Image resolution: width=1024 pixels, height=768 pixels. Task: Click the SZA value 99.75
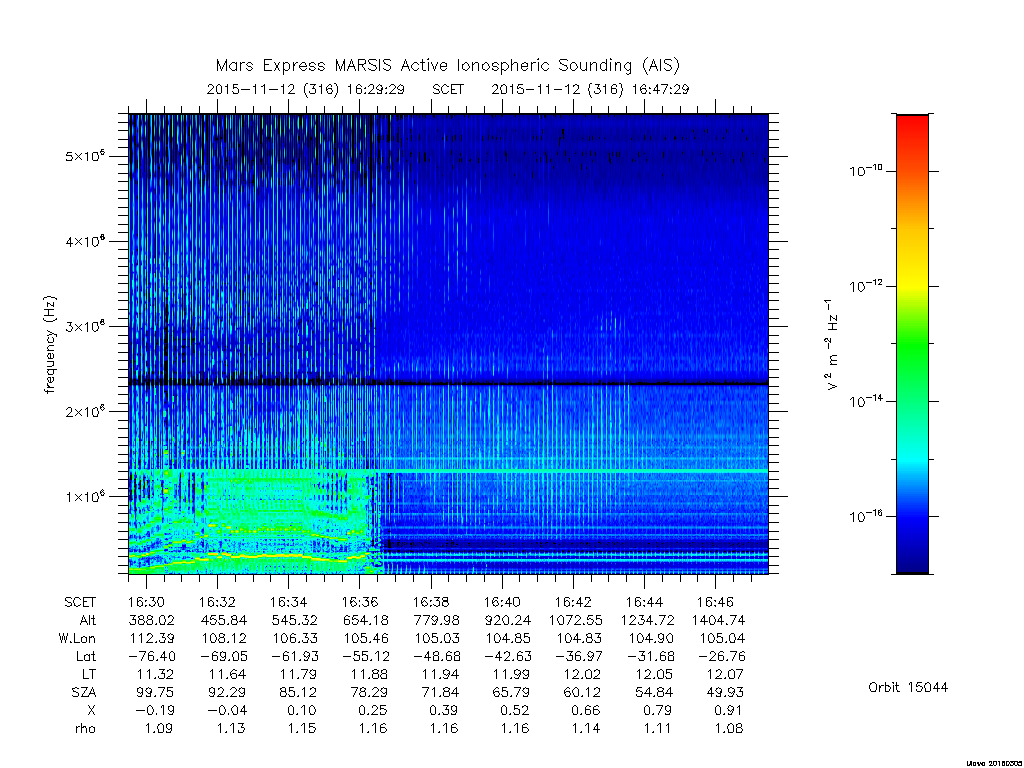pos(153,692)
